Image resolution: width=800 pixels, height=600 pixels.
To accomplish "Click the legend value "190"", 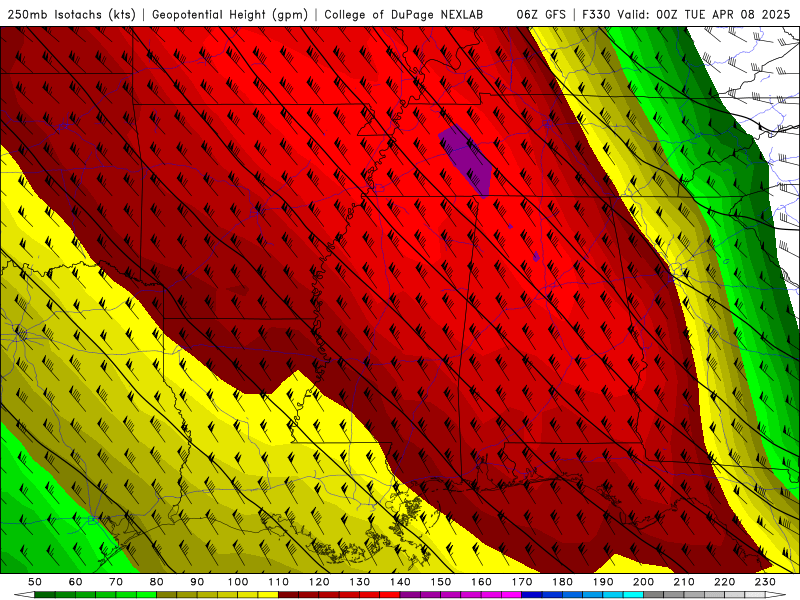I will [603, 582].
